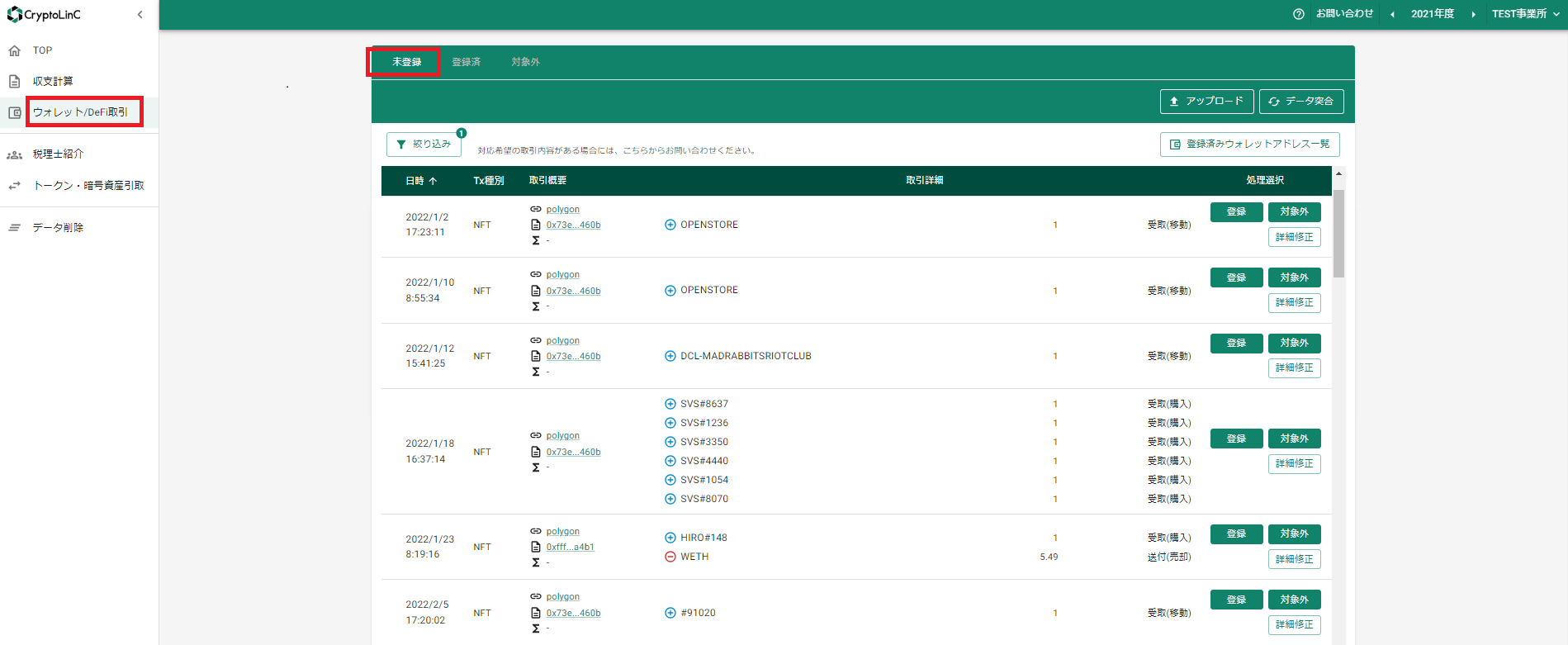Switch to the 登録済 tab
The width and height of the screenshot is (1568, 645).
tap(466, 62)
